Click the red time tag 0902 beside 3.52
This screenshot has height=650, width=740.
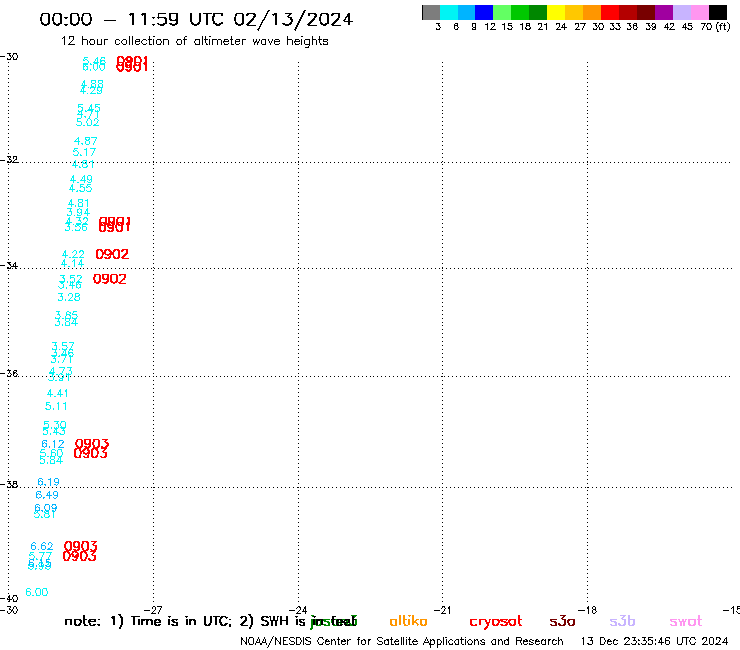109,279
